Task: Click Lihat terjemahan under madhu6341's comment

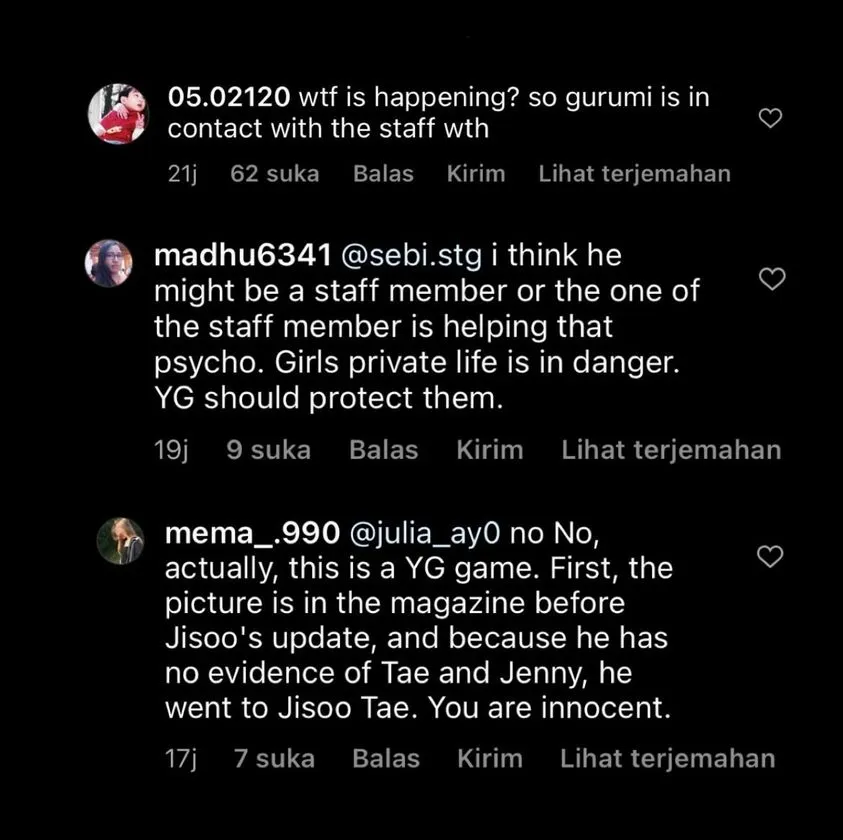Action: click(671, 450)
